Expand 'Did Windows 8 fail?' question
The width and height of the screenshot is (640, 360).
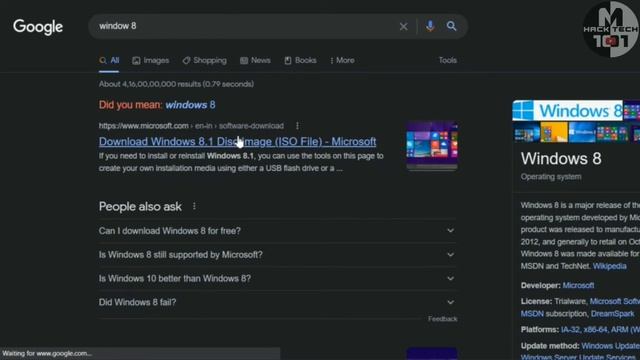click(278, 302)
